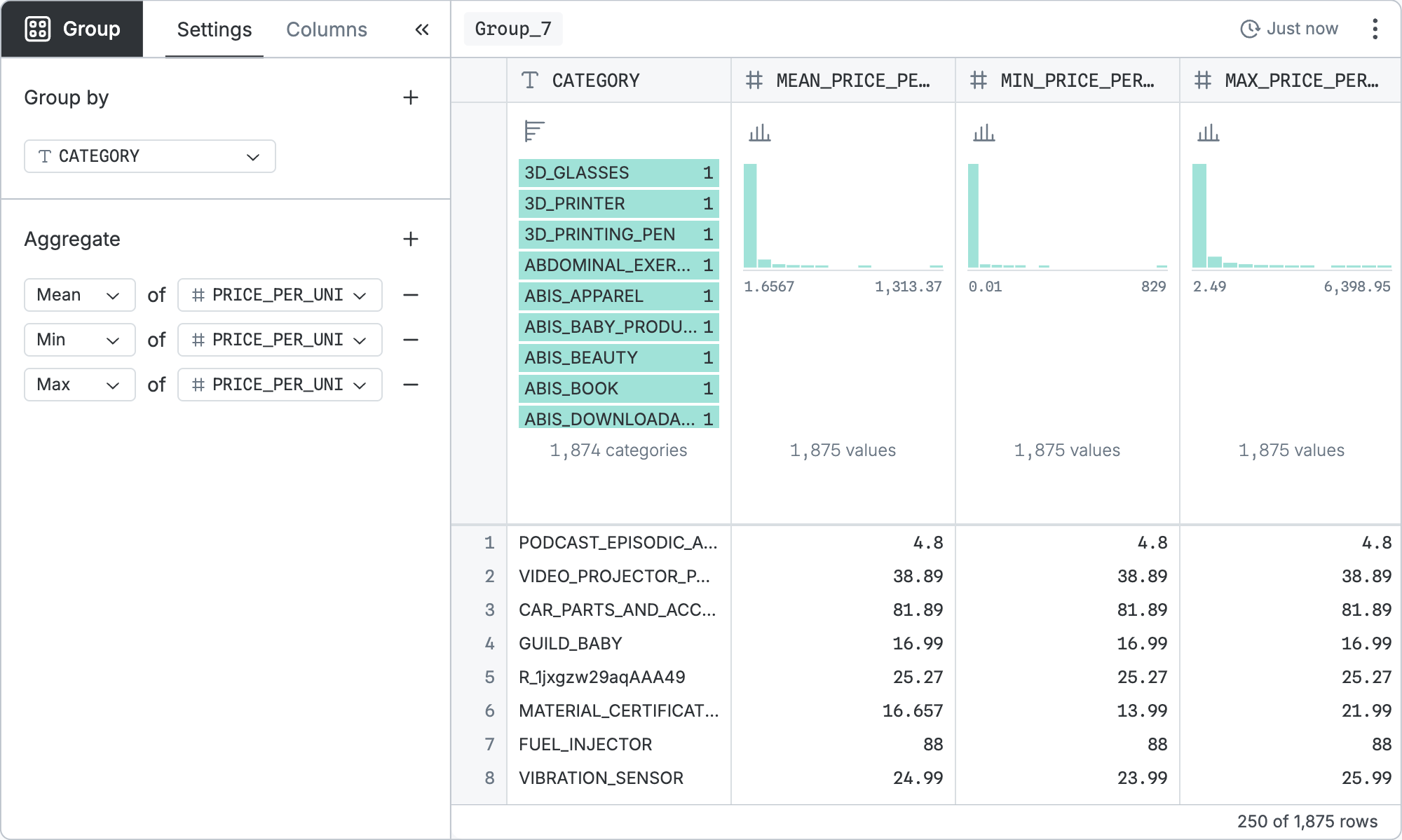Open the Max aggregation function dropdown
1402x840 pixels.
pyautogui.click(x=79, y=385)
